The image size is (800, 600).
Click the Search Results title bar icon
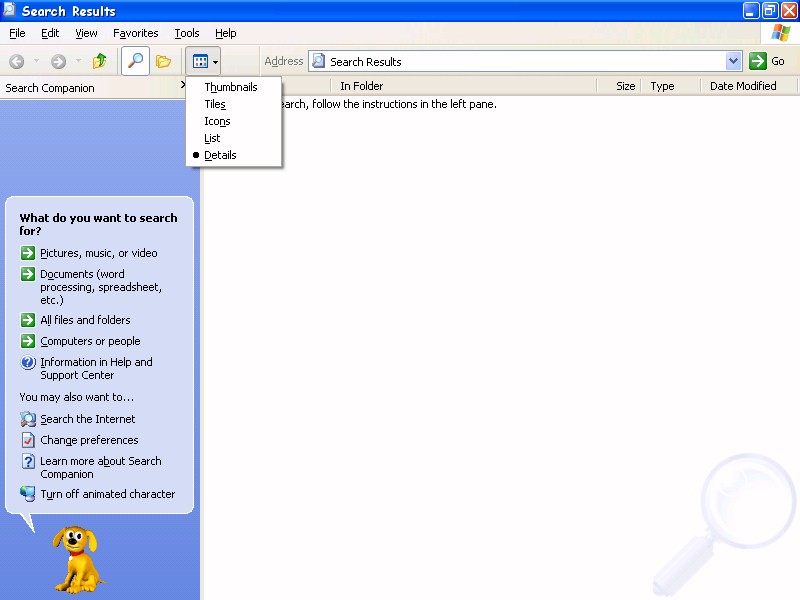[x=9, y=10]
